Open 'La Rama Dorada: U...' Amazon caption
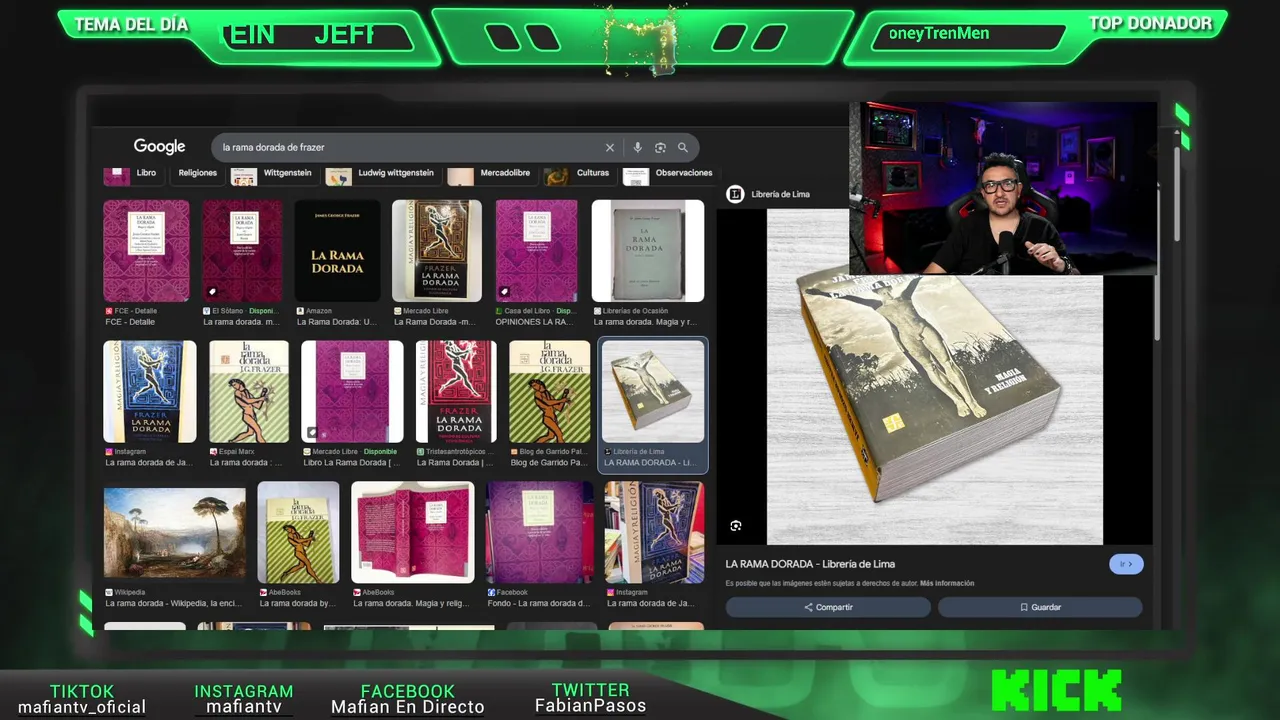The width and height of the screenshot is (1280, 720). click(x=336, y=322)
